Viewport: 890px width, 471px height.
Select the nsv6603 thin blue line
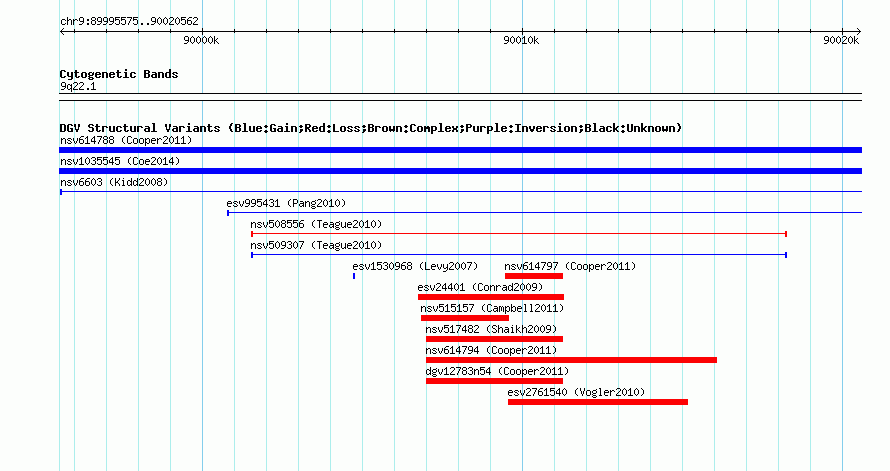pyautogui.click(x=460, y=192)
